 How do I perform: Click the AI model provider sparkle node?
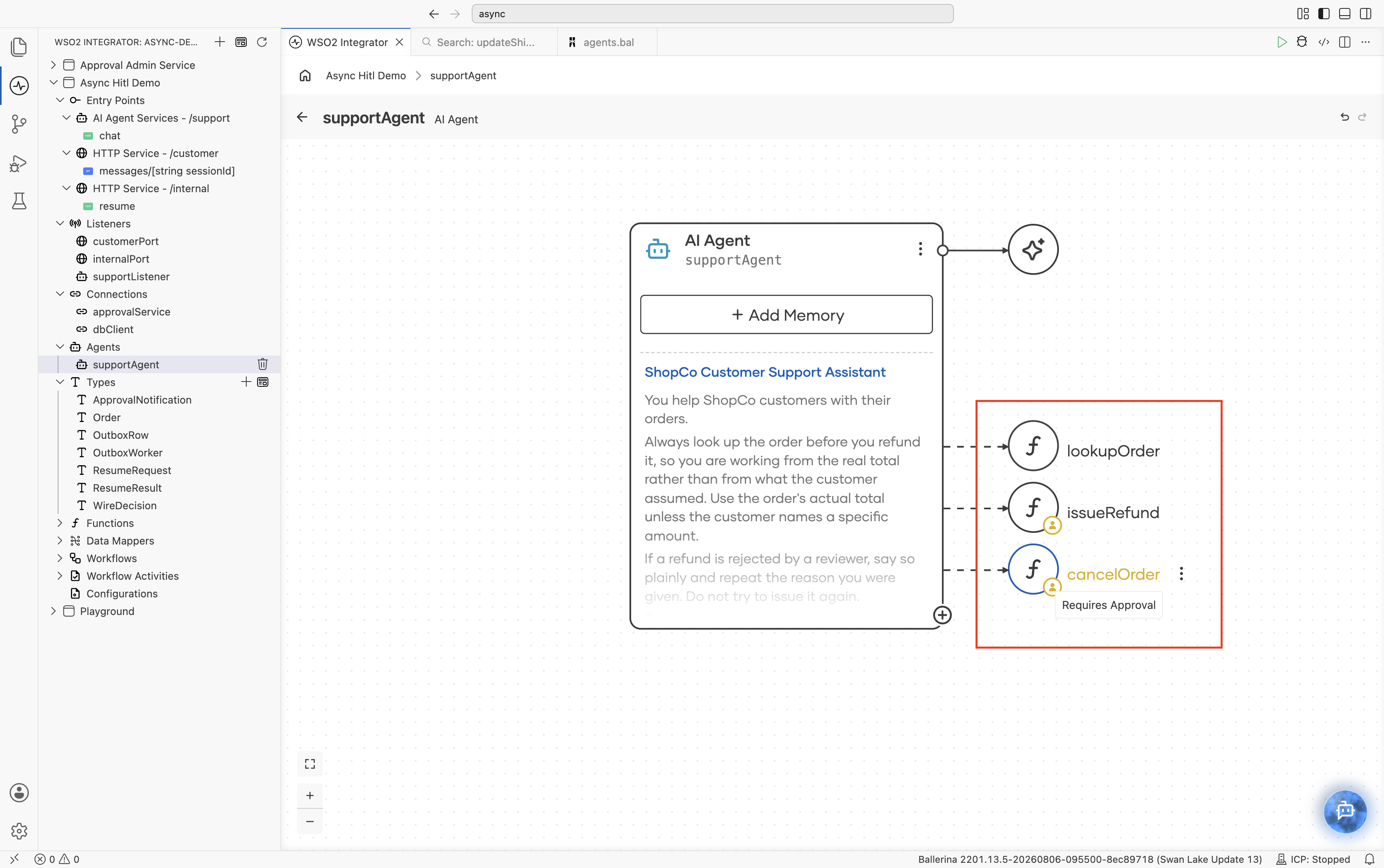pos(1033,250)
